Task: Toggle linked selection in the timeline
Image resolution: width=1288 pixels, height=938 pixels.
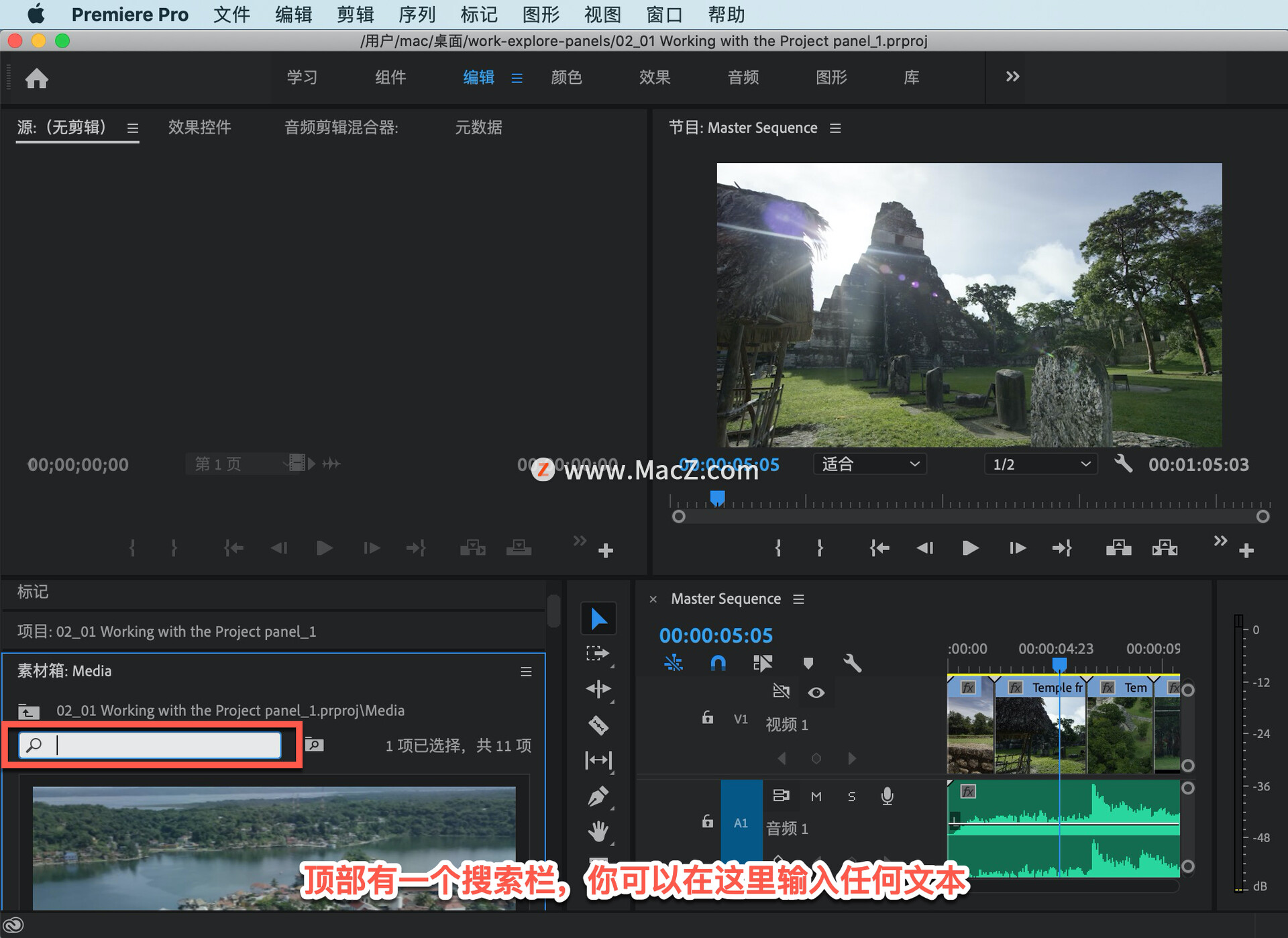Action: point(763,664)
